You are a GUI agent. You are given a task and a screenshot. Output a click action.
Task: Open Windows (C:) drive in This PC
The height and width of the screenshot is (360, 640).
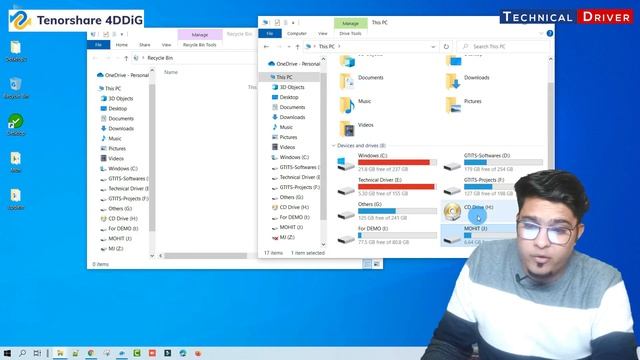[387, 162]
